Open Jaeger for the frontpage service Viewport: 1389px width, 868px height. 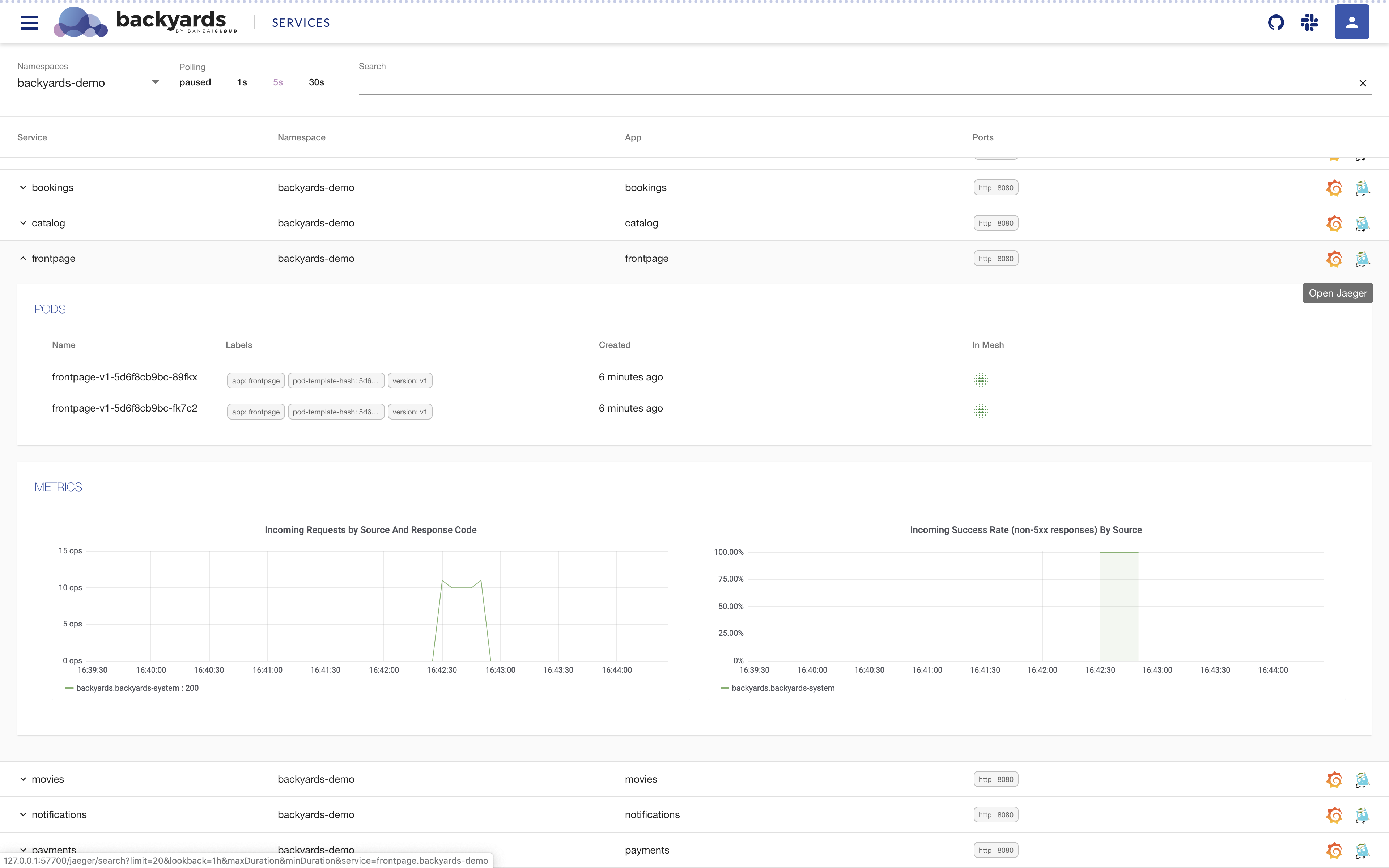click(1362, 259)
